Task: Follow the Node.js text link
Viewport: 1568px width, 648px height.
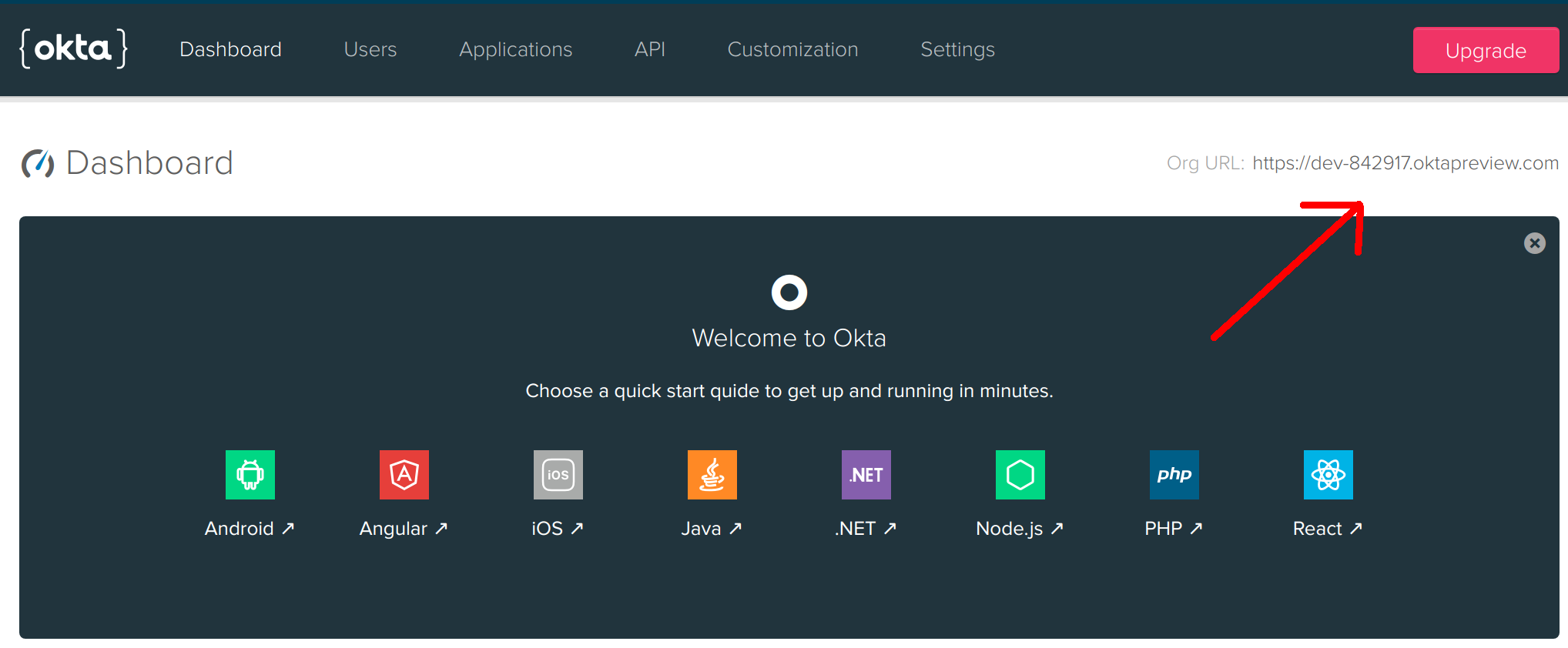Action: (1018, 529)
